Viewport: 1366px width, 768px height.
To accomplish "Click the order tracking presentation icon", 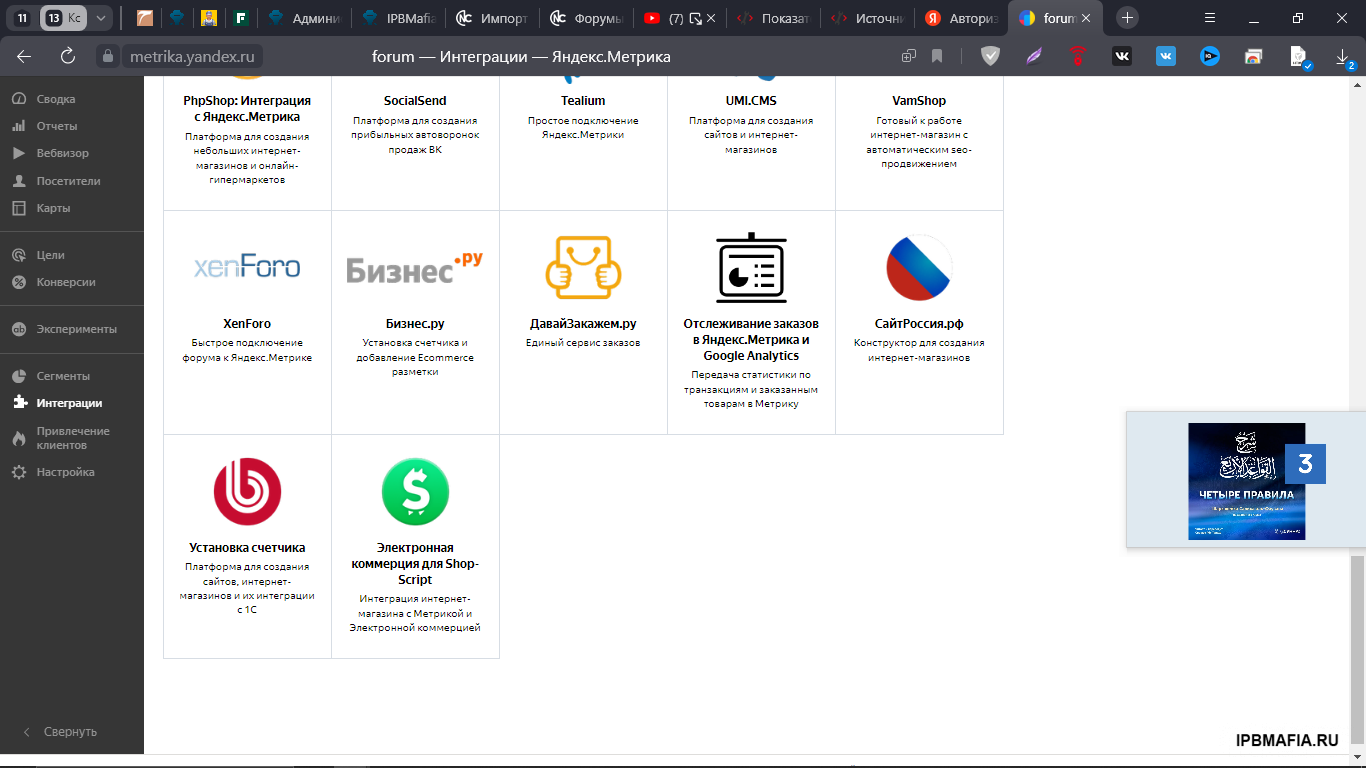I will pyautogui.click(x=751, y=267).
